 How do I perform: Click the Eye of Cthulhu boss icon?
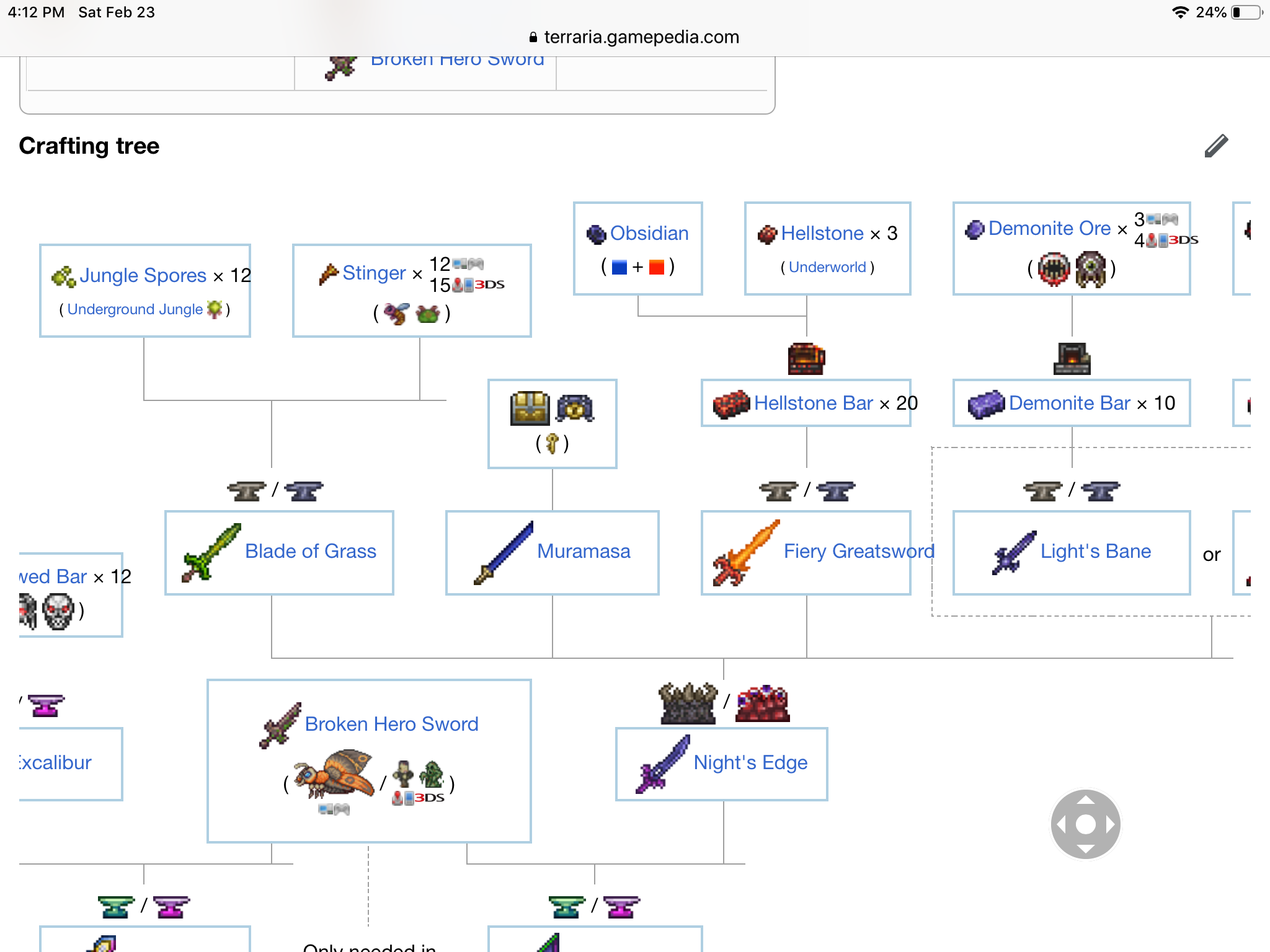click(x=1091, y=269)
